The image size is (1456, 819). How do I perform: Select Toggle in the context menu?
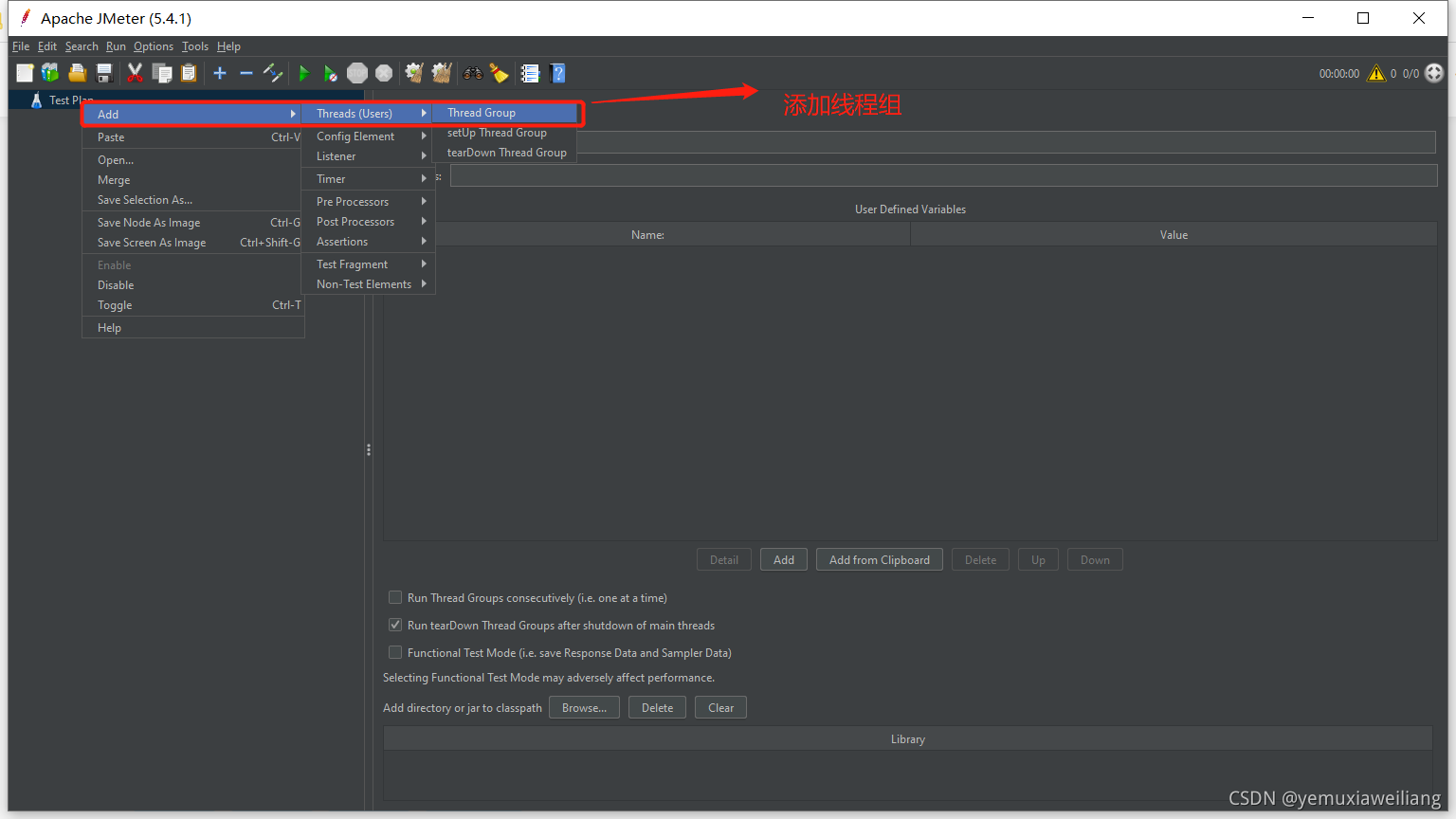(x=193, y=305)
